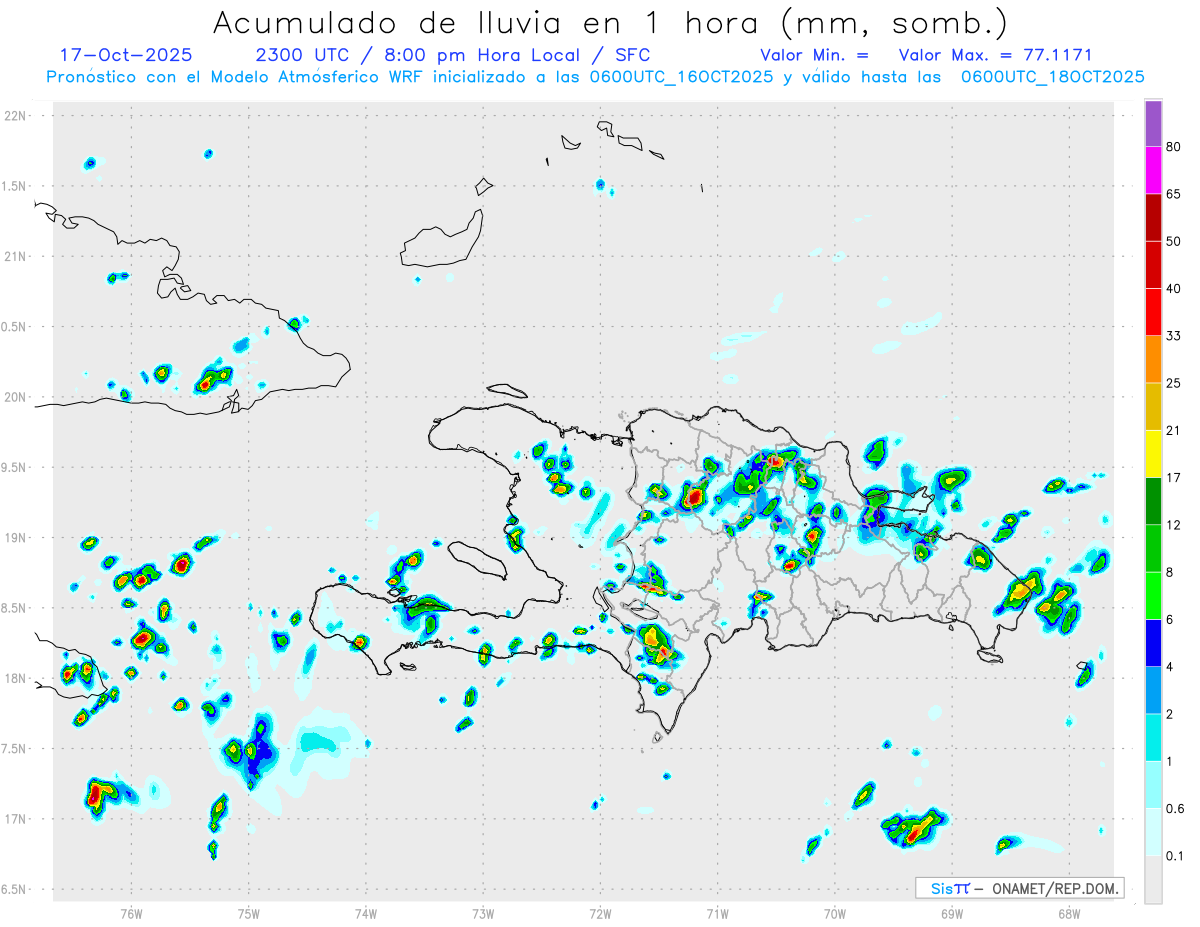Click the '70W' longitude label

click(835, 914)
